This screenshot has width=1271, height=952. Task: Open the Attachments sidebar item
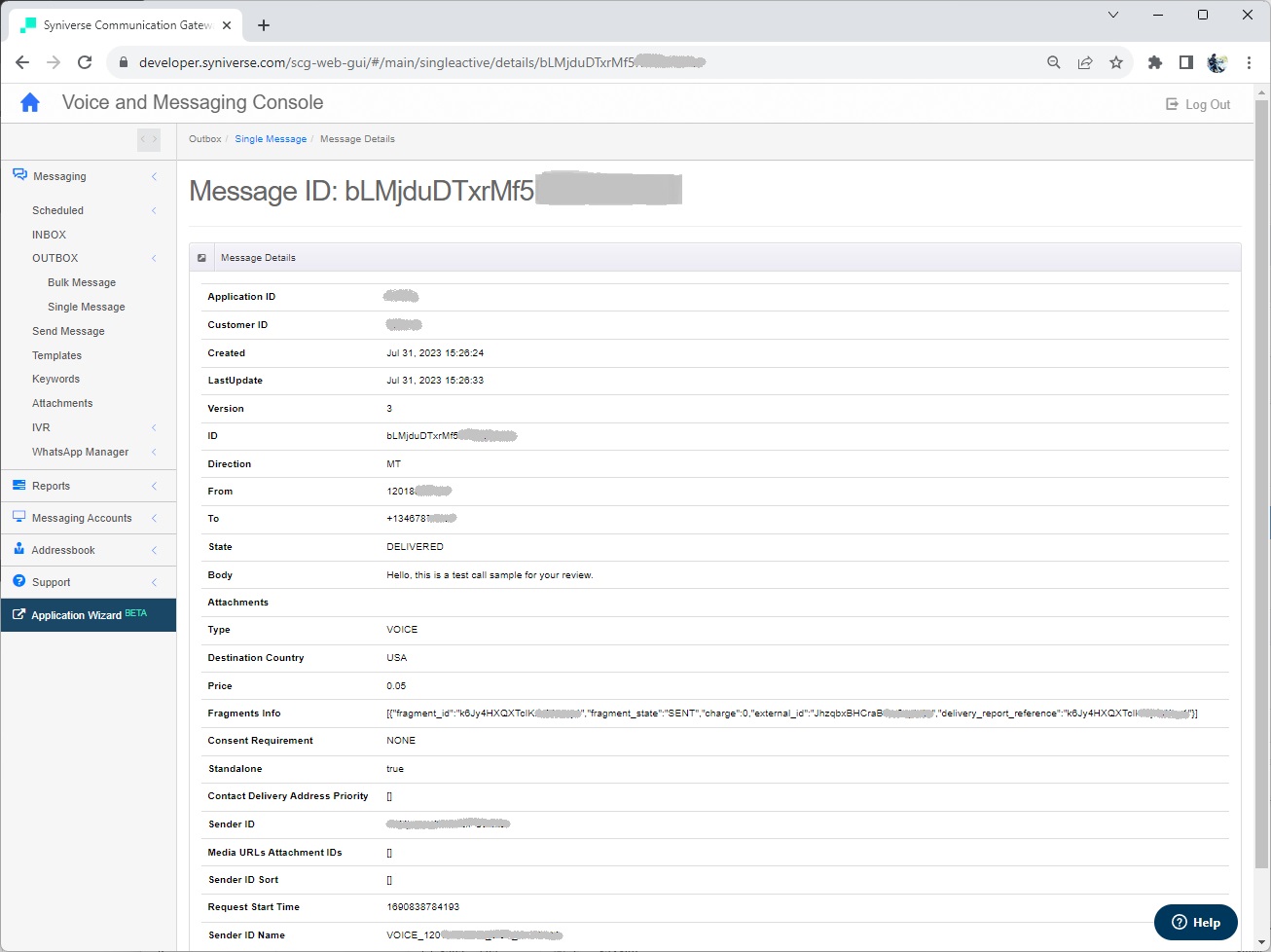click(x=62, y=403)
